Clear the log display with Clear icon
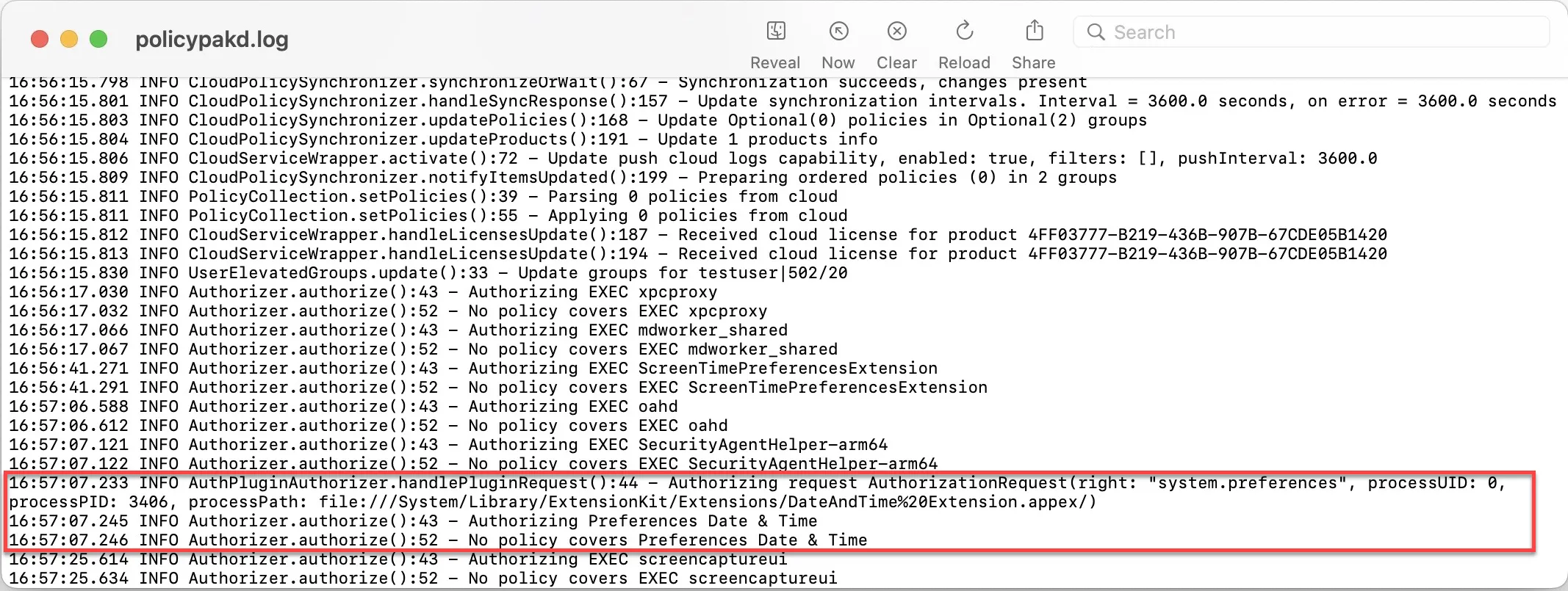1568x591 pixels. click(896, 32)
